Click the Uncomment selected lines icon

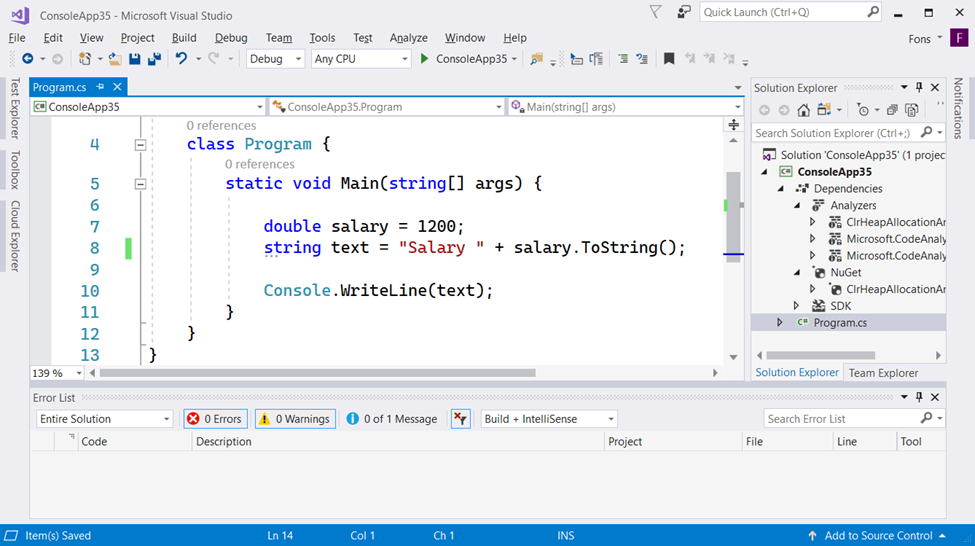pos(642,58)
